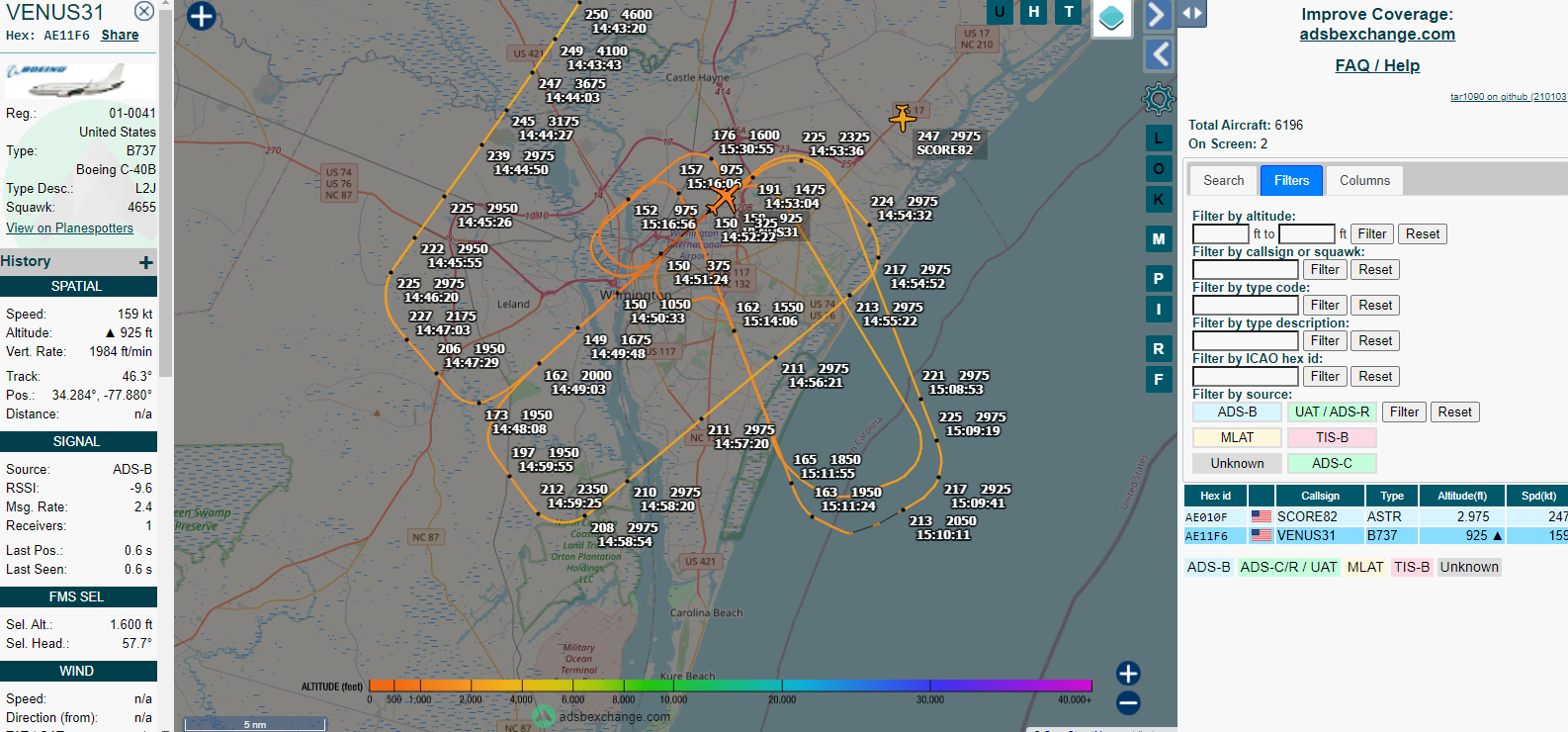Open the map layers selector icon

[1111, 18]
